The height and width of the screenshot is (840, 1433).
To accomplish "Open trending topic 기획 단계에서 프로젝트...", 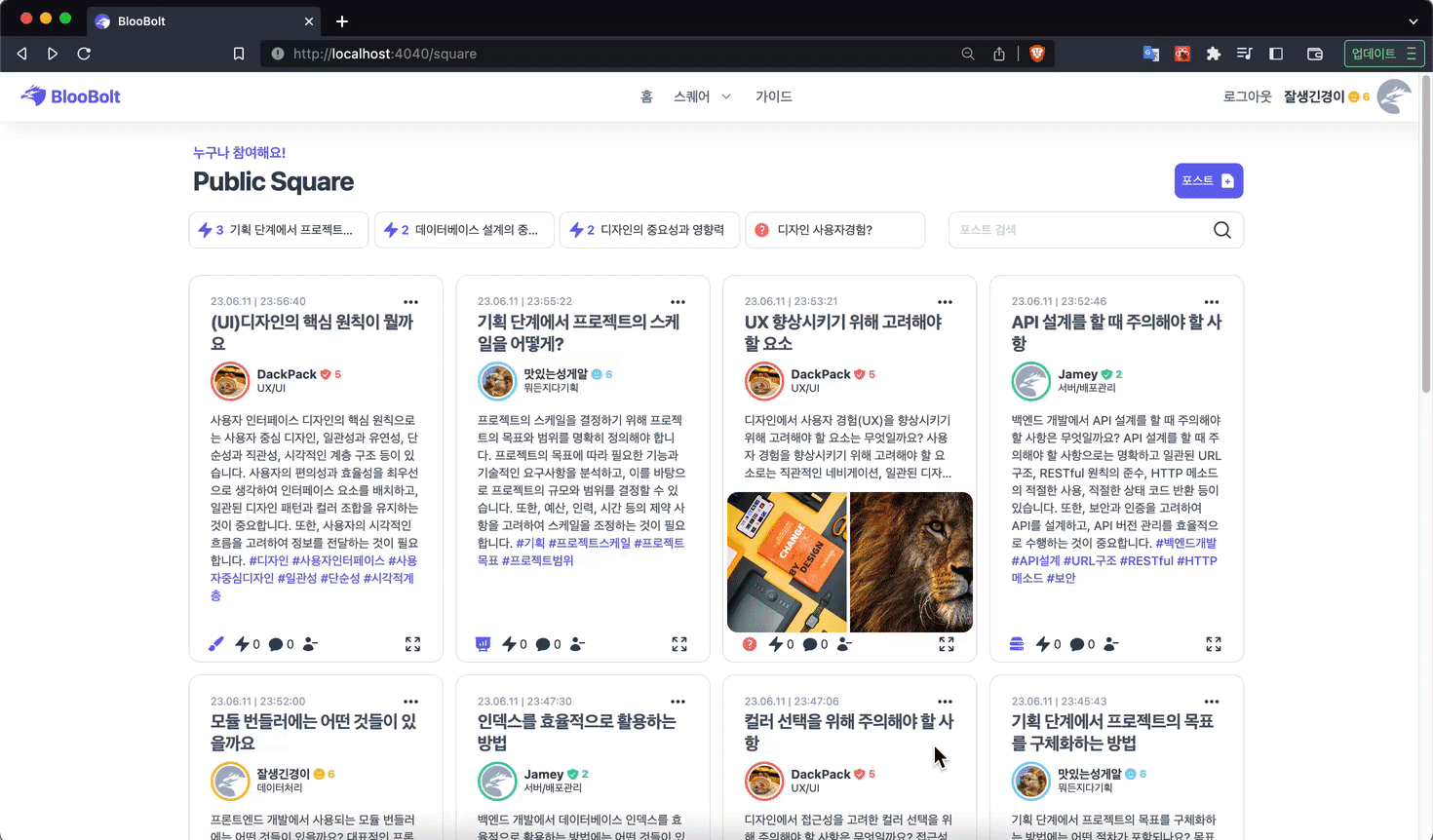I will tap(279, 230).
